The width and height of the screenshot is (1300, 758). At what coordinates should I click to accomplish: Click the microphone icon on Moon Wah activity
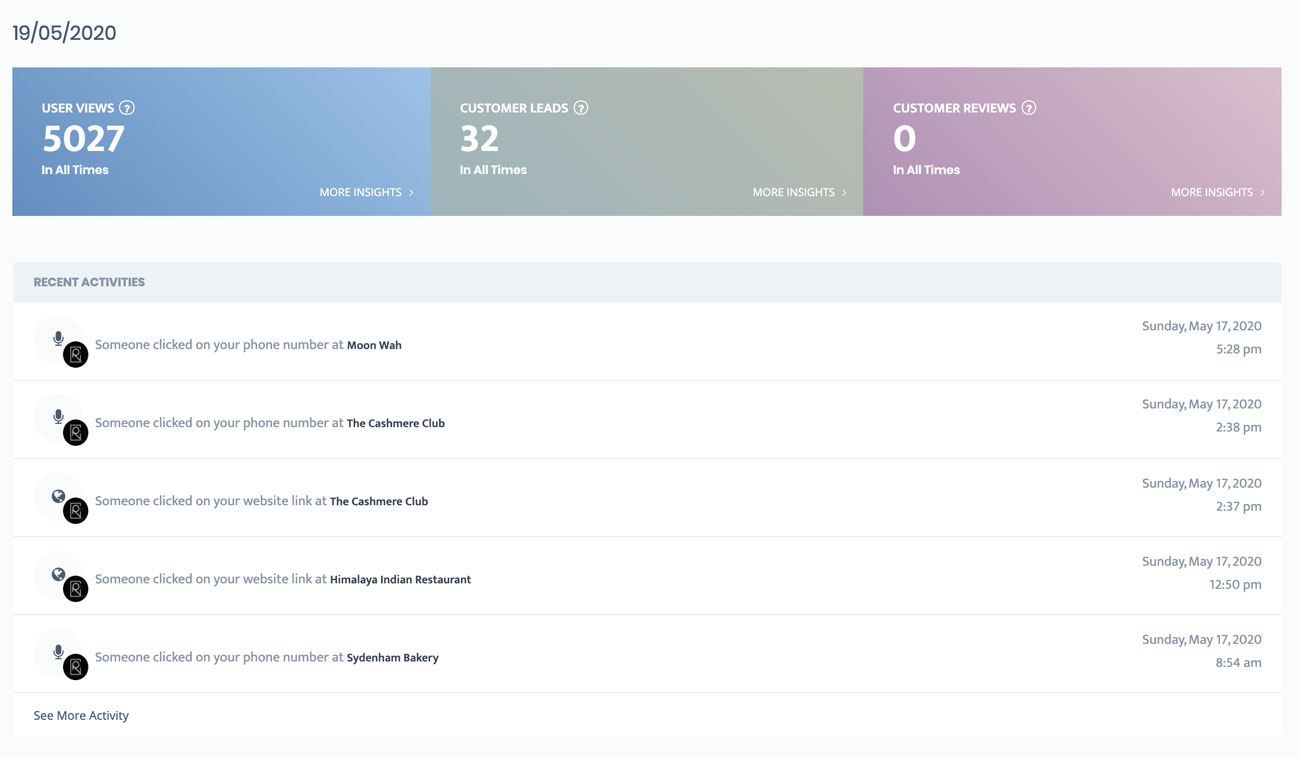tap(58, 339)
